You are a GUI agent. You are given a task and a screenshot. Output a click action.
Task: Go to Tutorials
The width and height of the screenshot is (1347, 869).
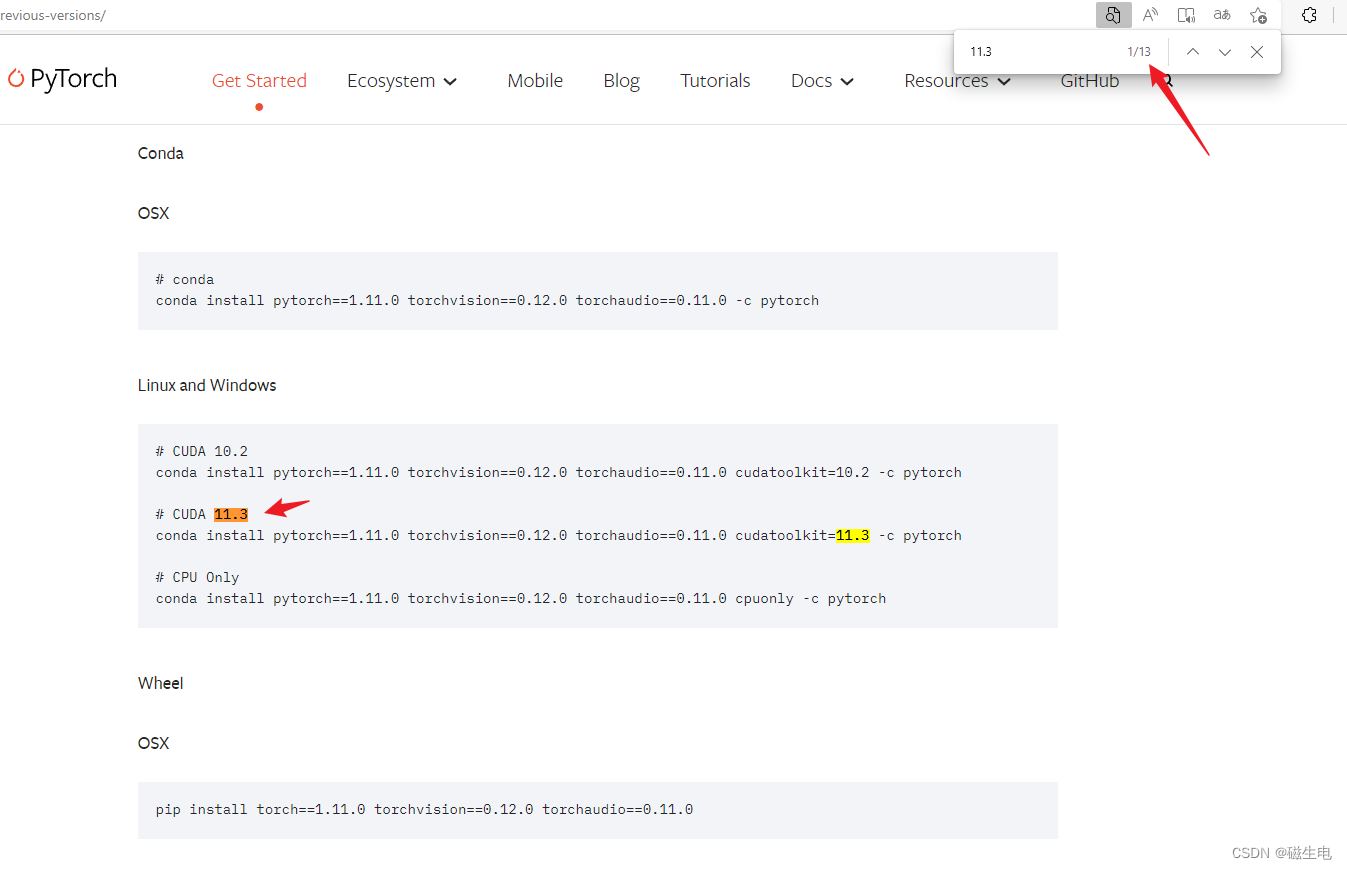pos(715,81)
